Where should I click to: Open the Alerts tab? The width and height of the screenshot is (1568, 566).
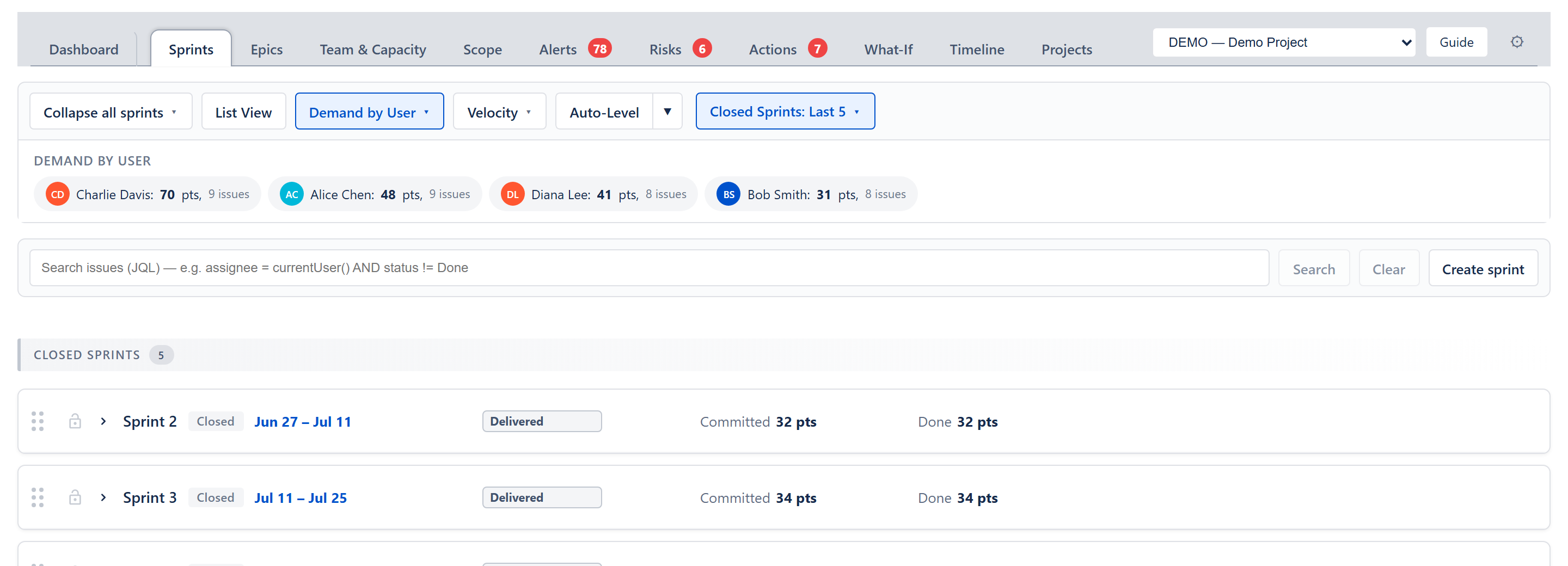[558, 50]
